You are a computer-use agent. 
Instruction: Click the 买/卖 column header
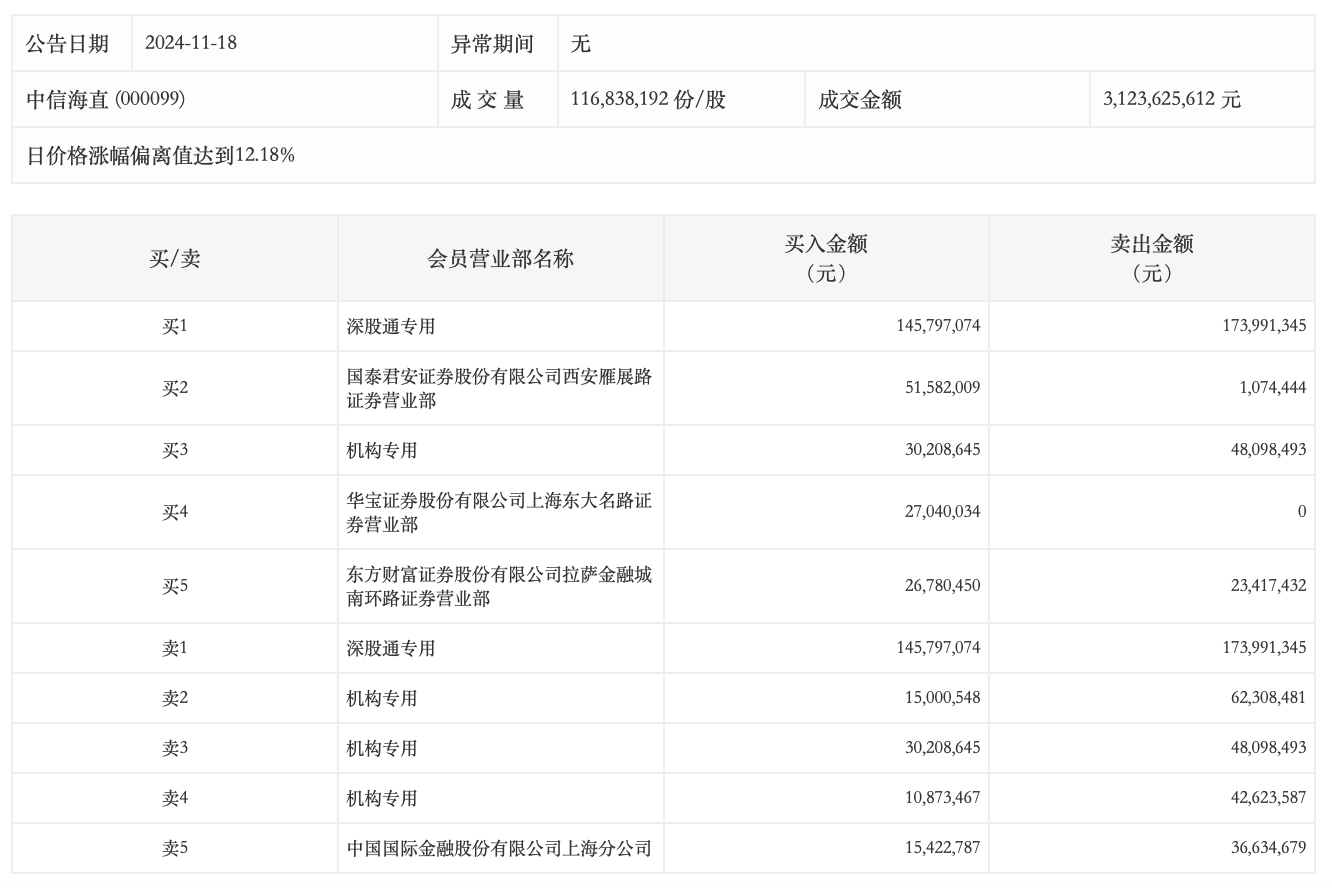174,258
